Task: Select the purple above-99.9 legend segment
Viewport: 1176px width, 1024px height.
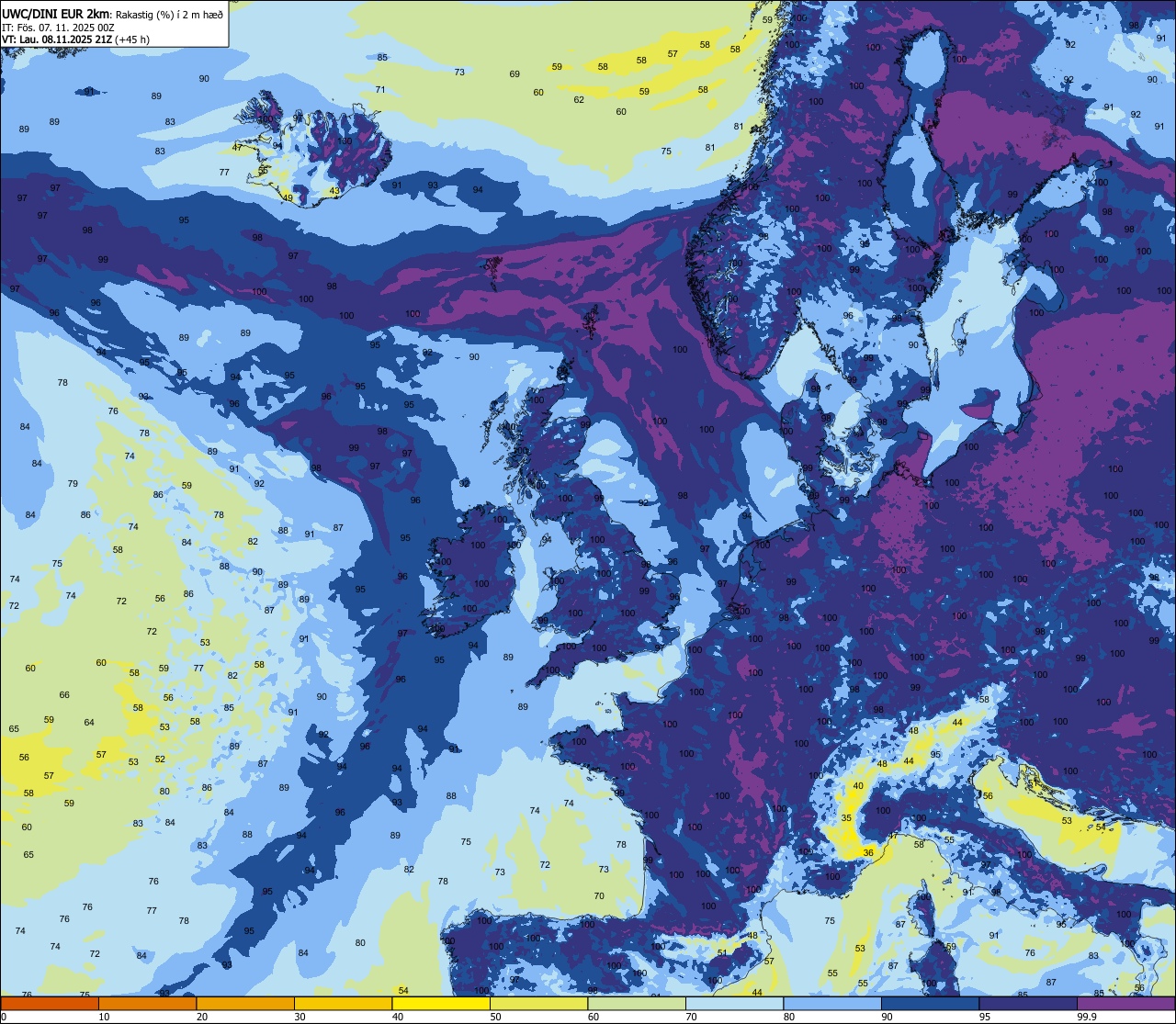Action: tap(1125, 1004)
